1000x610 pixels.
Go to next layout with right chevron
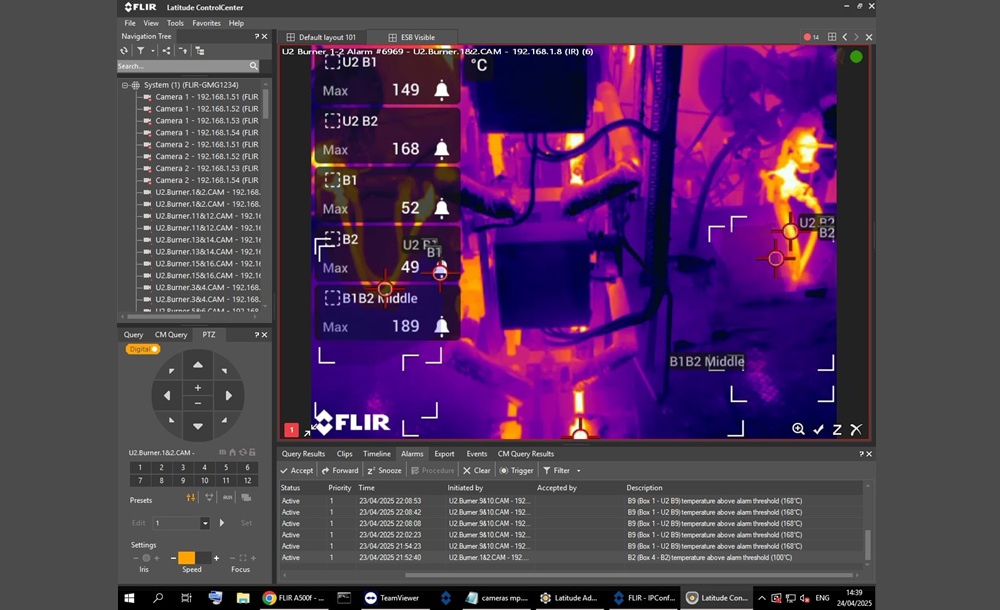[857, 37]
